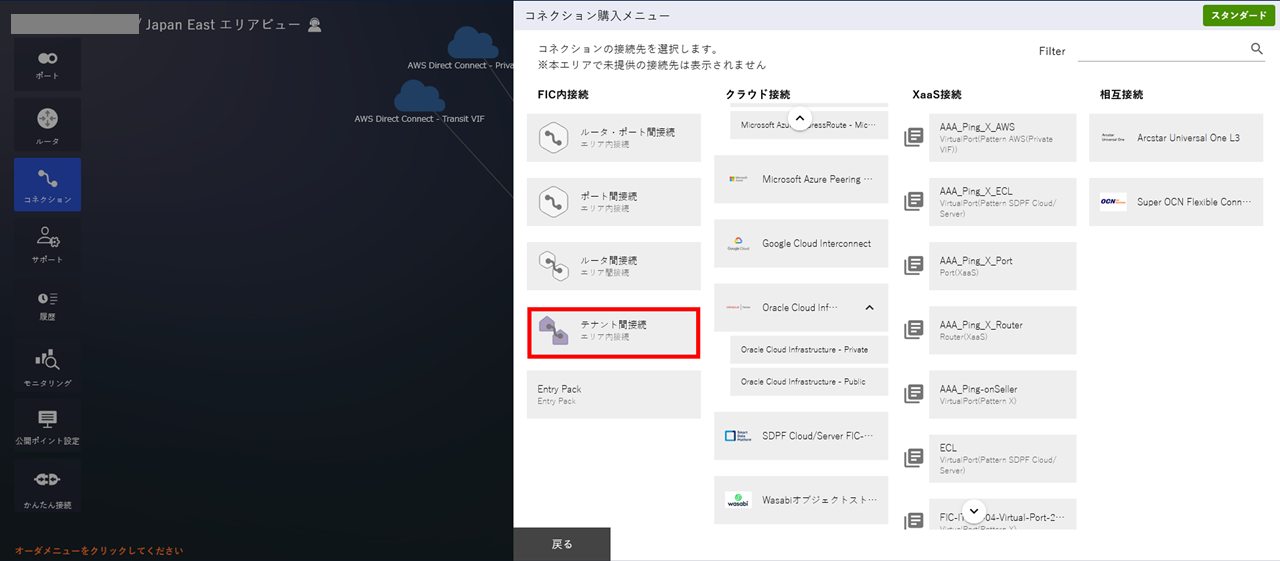Click the AWS Direct Connect Private cloud icon
The height and width of the screenshot is (561, 1280).
(473, 43)
